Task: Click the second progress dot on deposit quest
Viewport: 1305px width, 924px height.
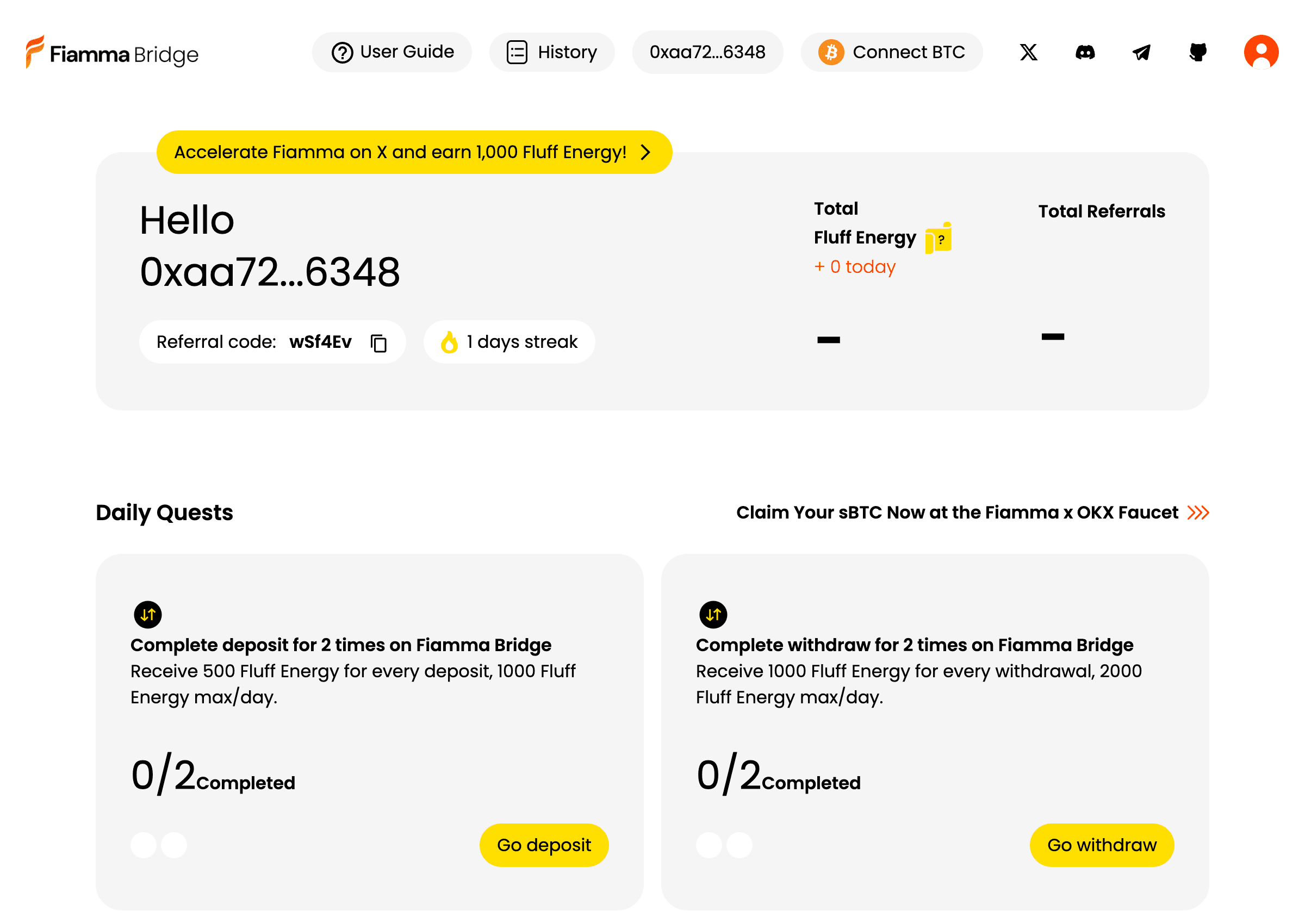Action: coord(174,845)
